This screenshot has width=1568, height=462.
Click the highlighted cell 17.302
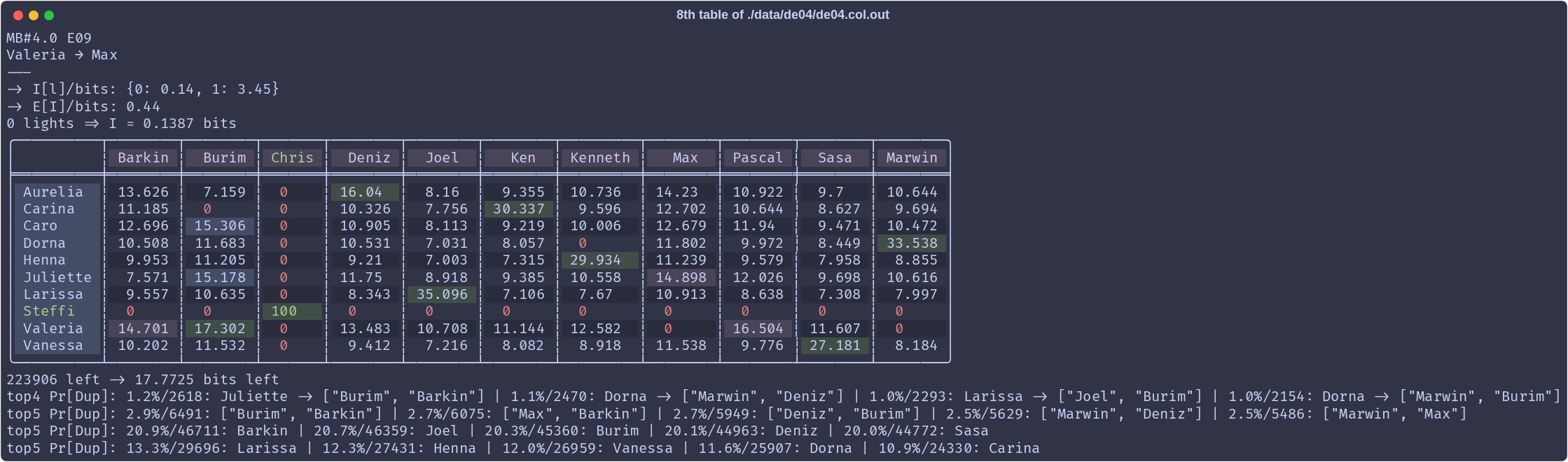(x=220, y=328)
